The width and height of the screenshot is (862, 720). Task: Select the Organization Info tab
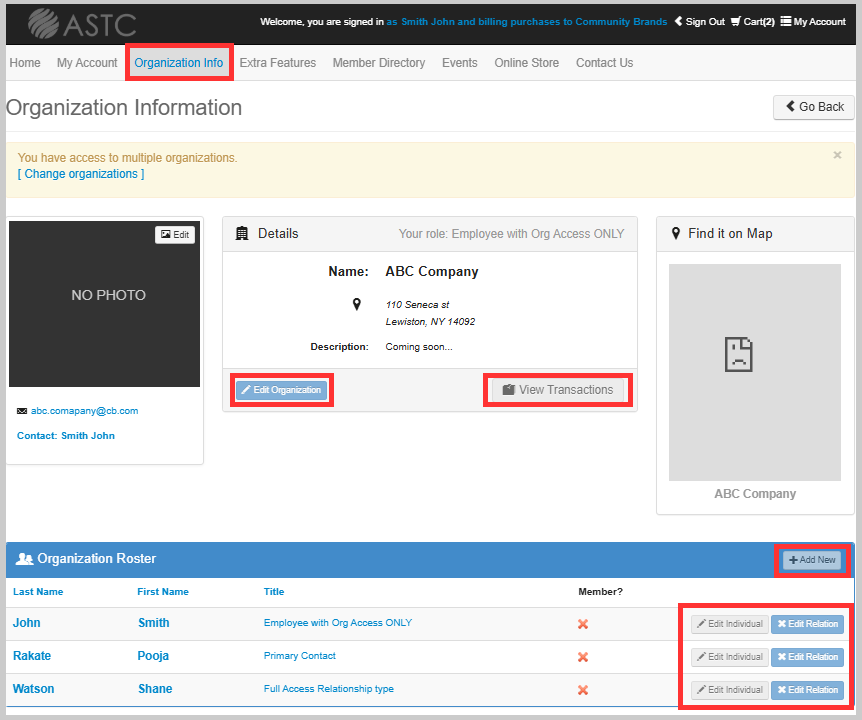tap(179, 63)
